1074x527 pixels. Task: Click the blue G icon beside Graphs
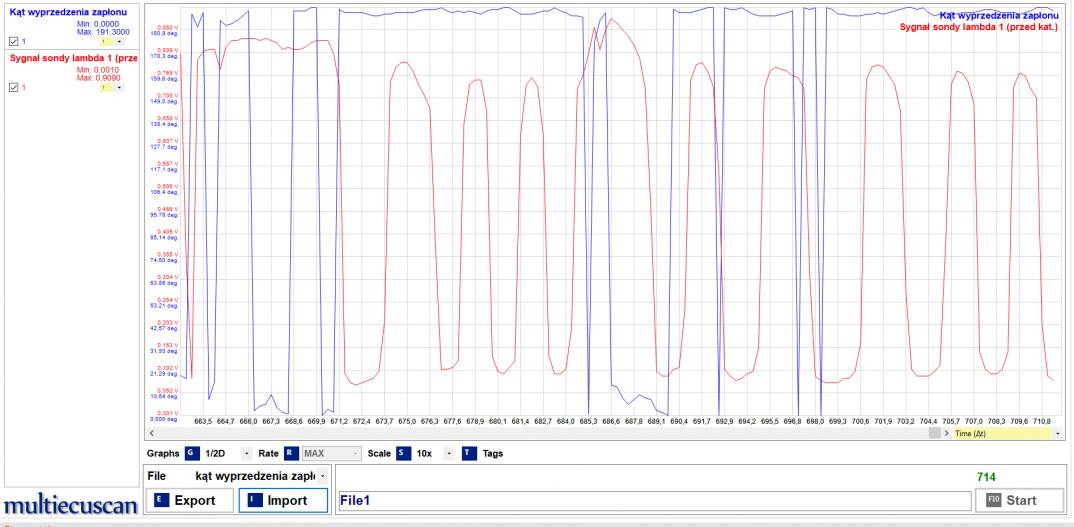[x=190, y=453]
